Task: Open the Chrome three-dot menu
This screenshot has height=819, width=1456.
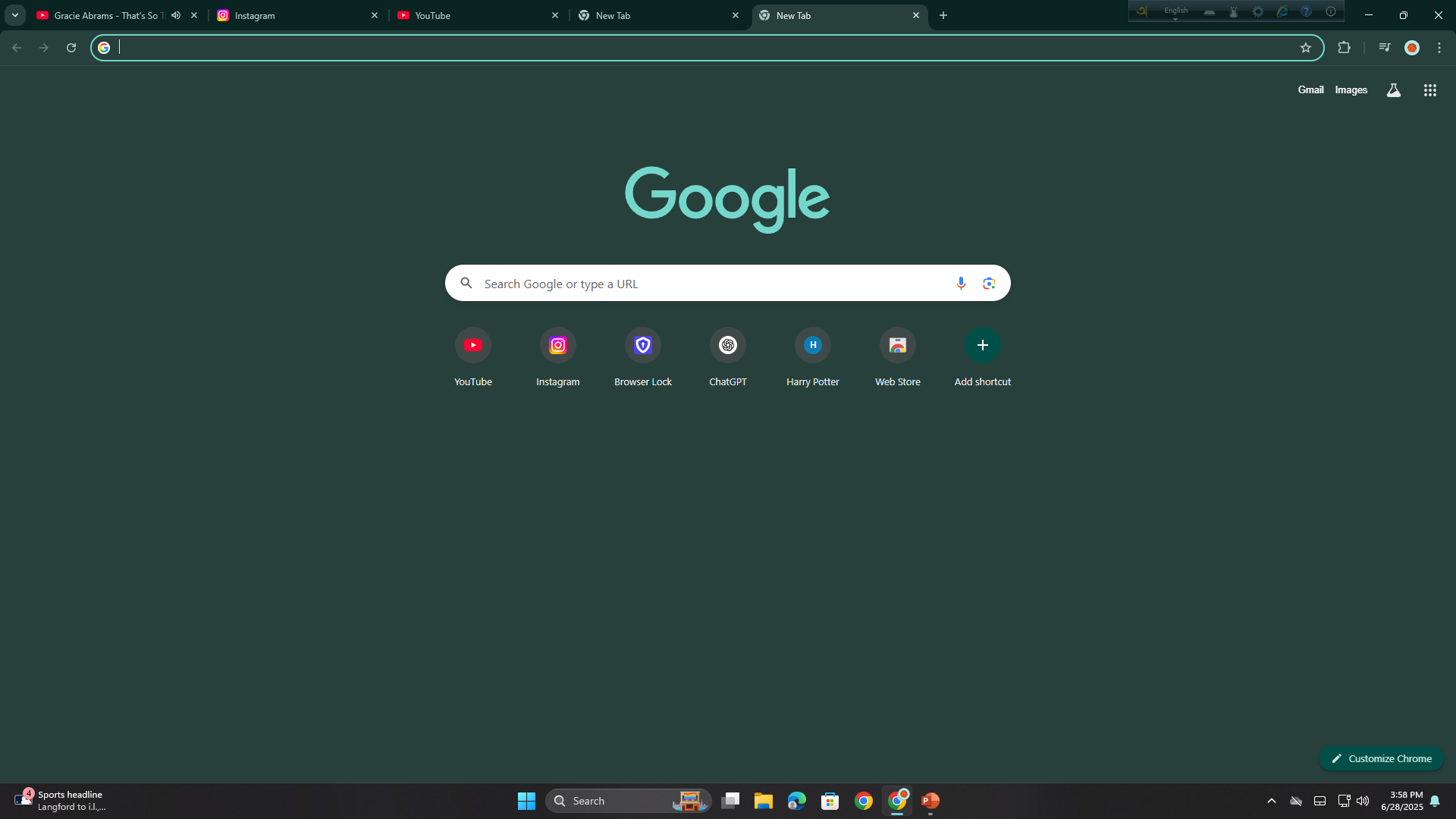Action: pos(1439,48)
